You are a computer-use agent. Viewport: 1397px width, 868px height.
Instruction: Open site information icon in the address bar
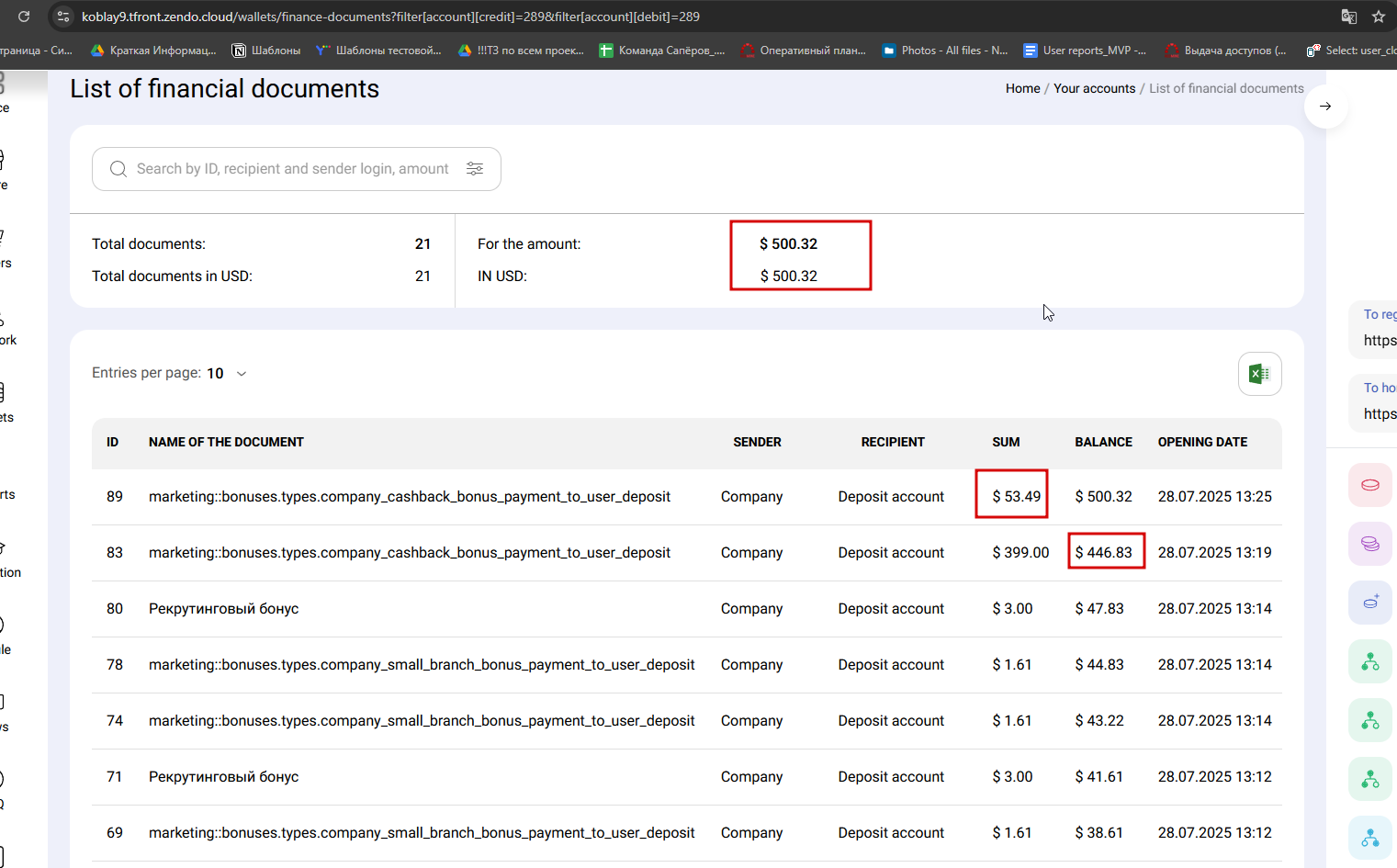63,17
